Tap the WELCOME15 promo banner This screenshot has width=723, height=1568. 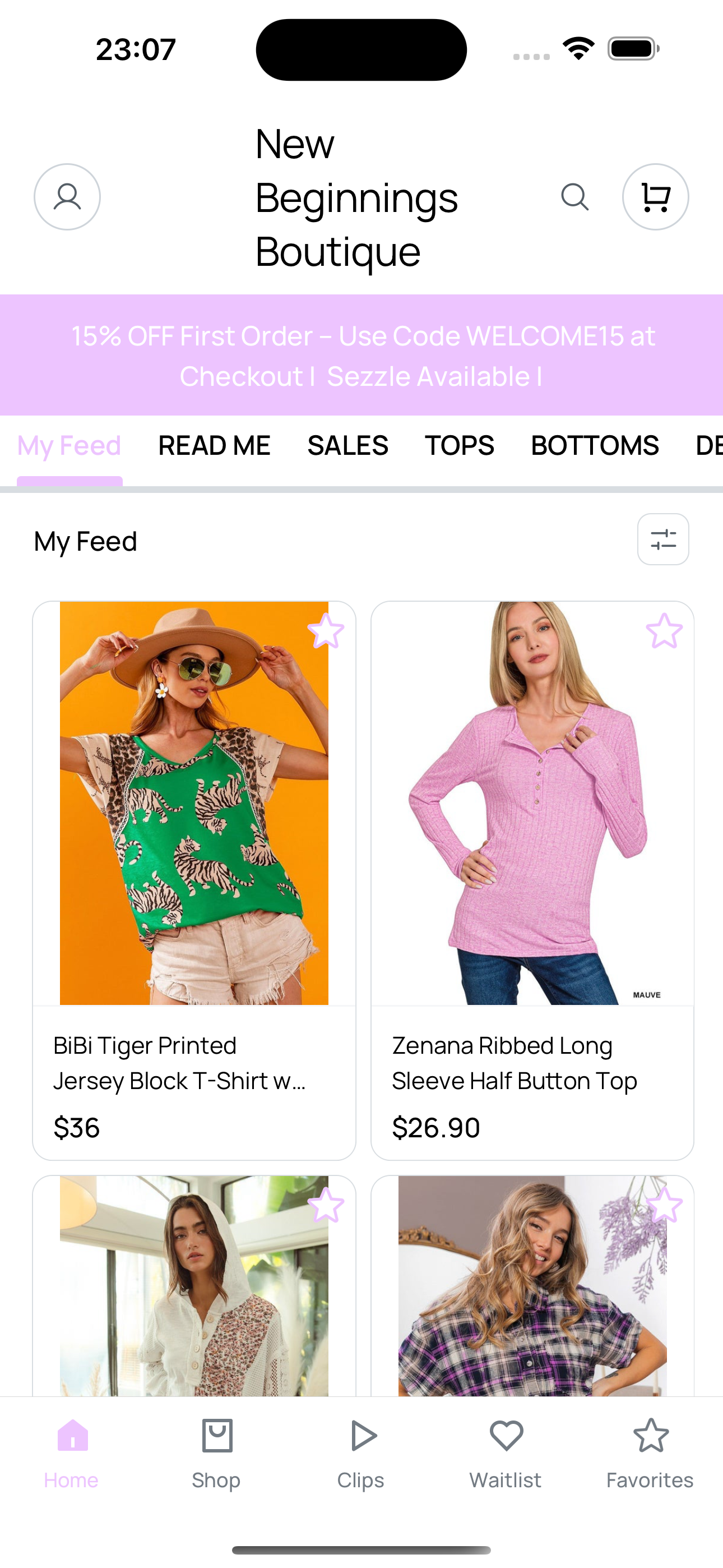[361, 356]
